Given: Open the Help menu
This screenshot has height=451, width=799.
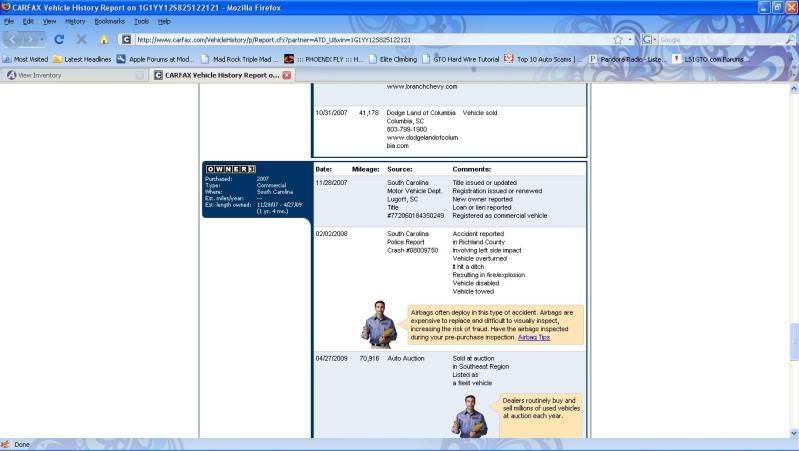Looking at the screenshot, I should [164, 21].
